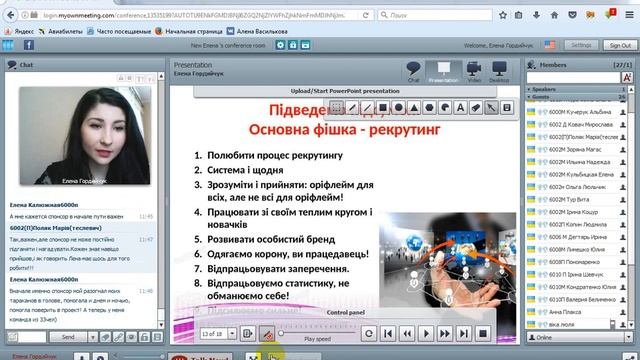Click the save icon next to room lock
This screenshot has height=360, width=640.
pyautogui.click(x=305, y=45)
